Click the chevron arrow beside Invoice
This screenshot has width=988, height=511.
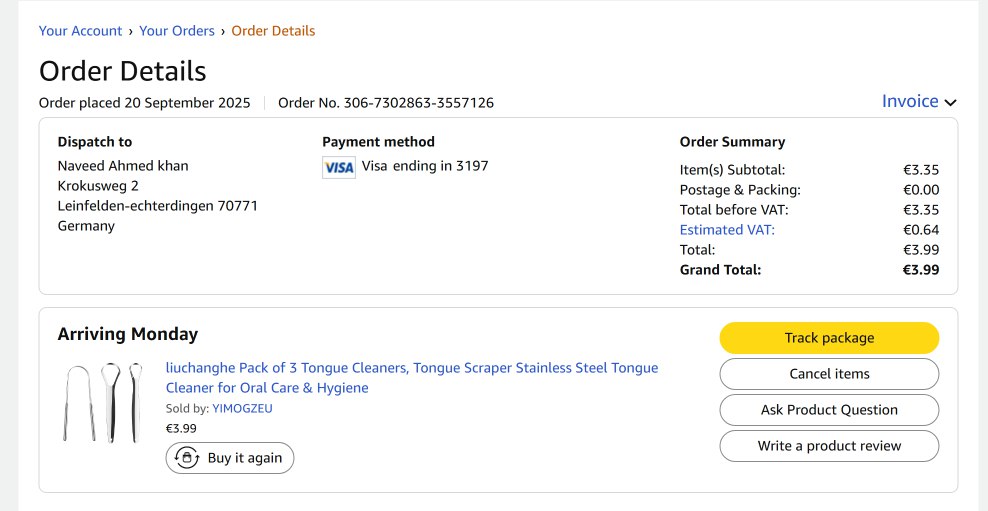pos(950,102)
